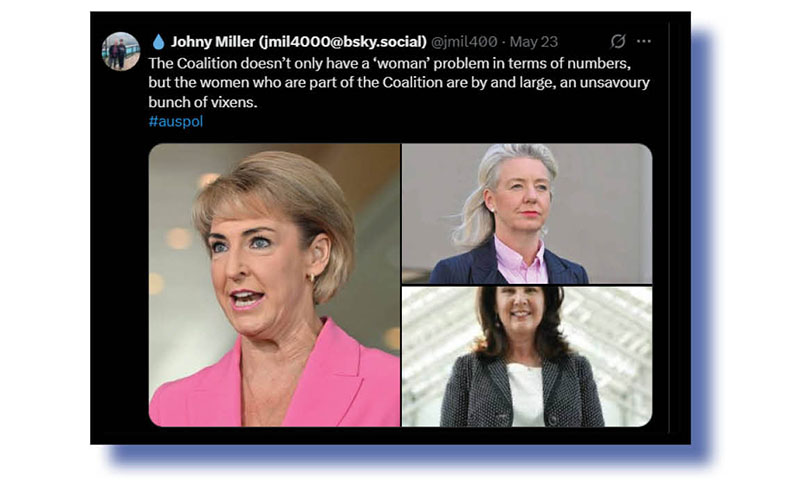
Task: Click the tweet text starting 'The Coalition doesn't'
Action: pos(399,83)
